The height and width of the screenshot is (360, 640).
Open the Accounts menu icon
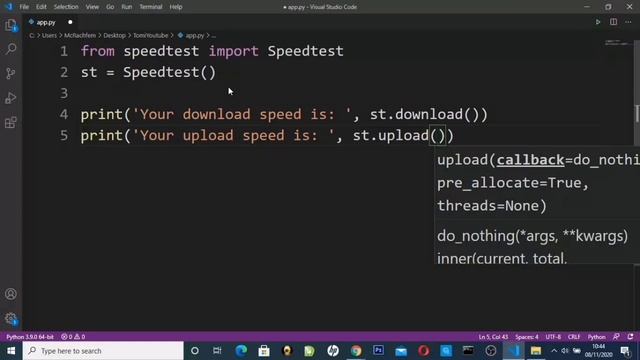(x=11, y=294)
